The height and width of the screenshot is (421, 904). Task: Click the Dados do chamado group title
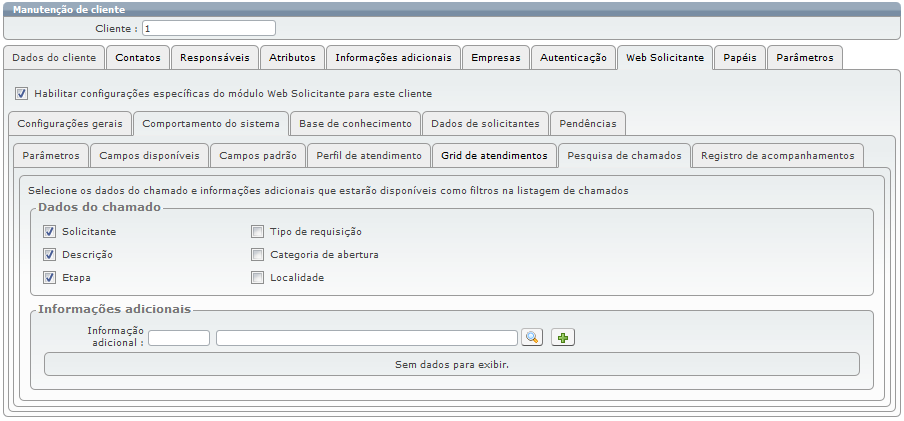click(99, 207)
